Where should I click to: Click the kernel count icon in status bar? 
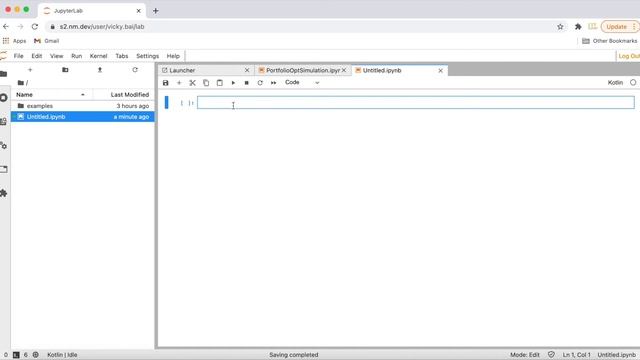click(36, 355)
